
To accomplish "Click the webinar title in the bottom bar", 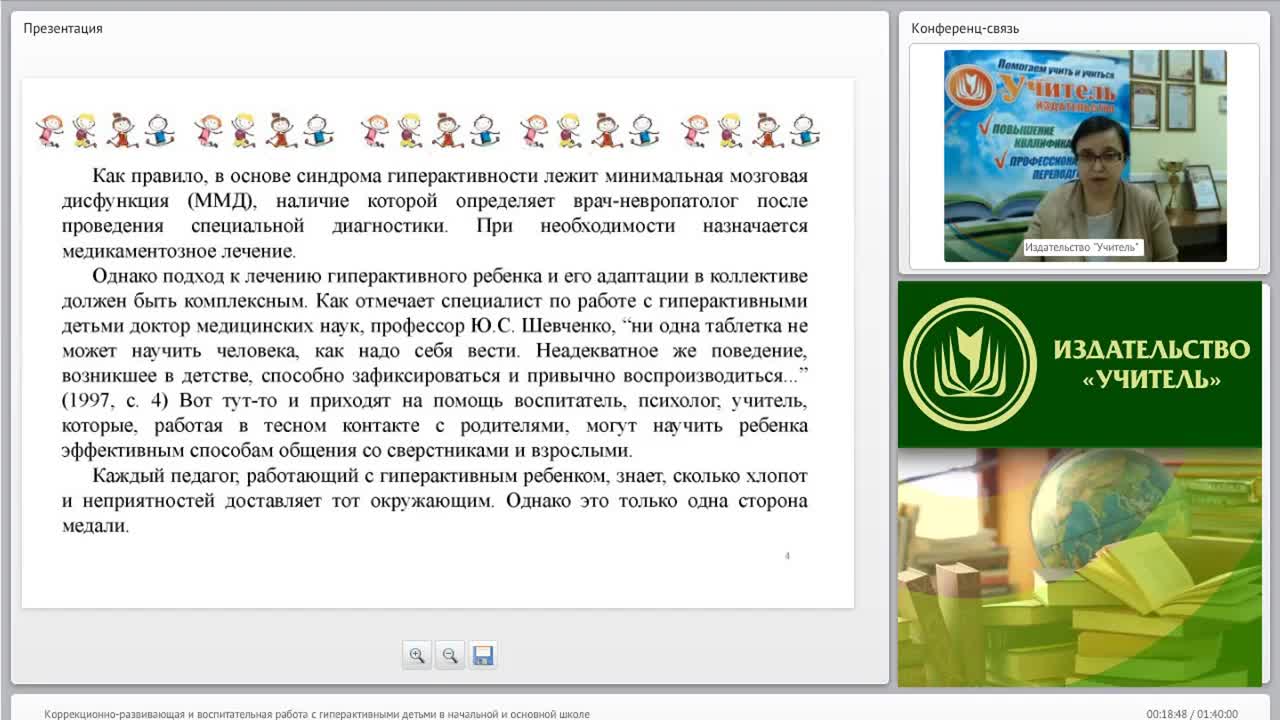I will coord(317,714).
